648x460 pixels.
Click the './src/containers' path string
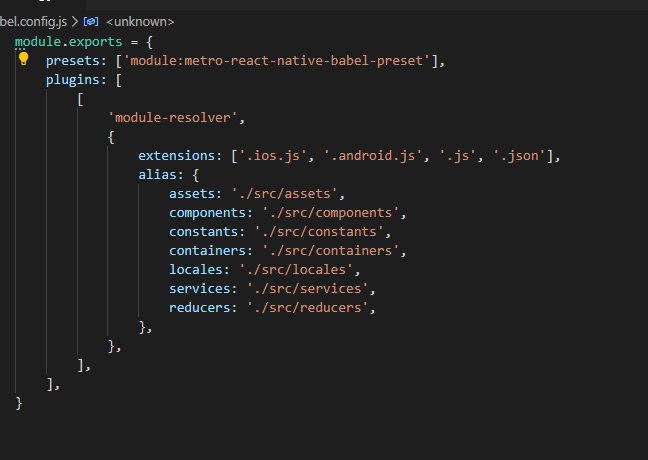pyautogui.click(x=331, y=251)
